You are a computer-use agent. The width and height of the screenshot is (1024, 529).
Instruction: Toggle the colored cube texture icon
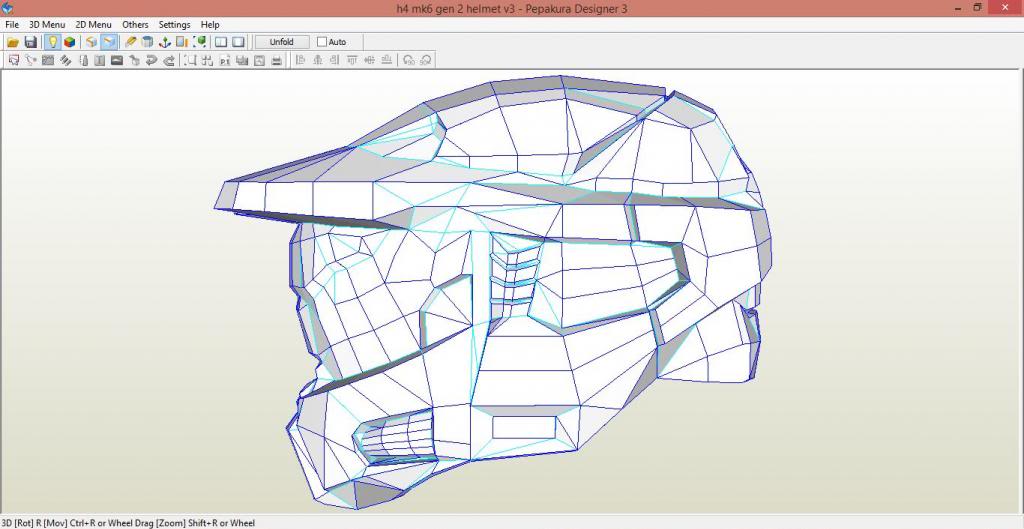(69, 42)
